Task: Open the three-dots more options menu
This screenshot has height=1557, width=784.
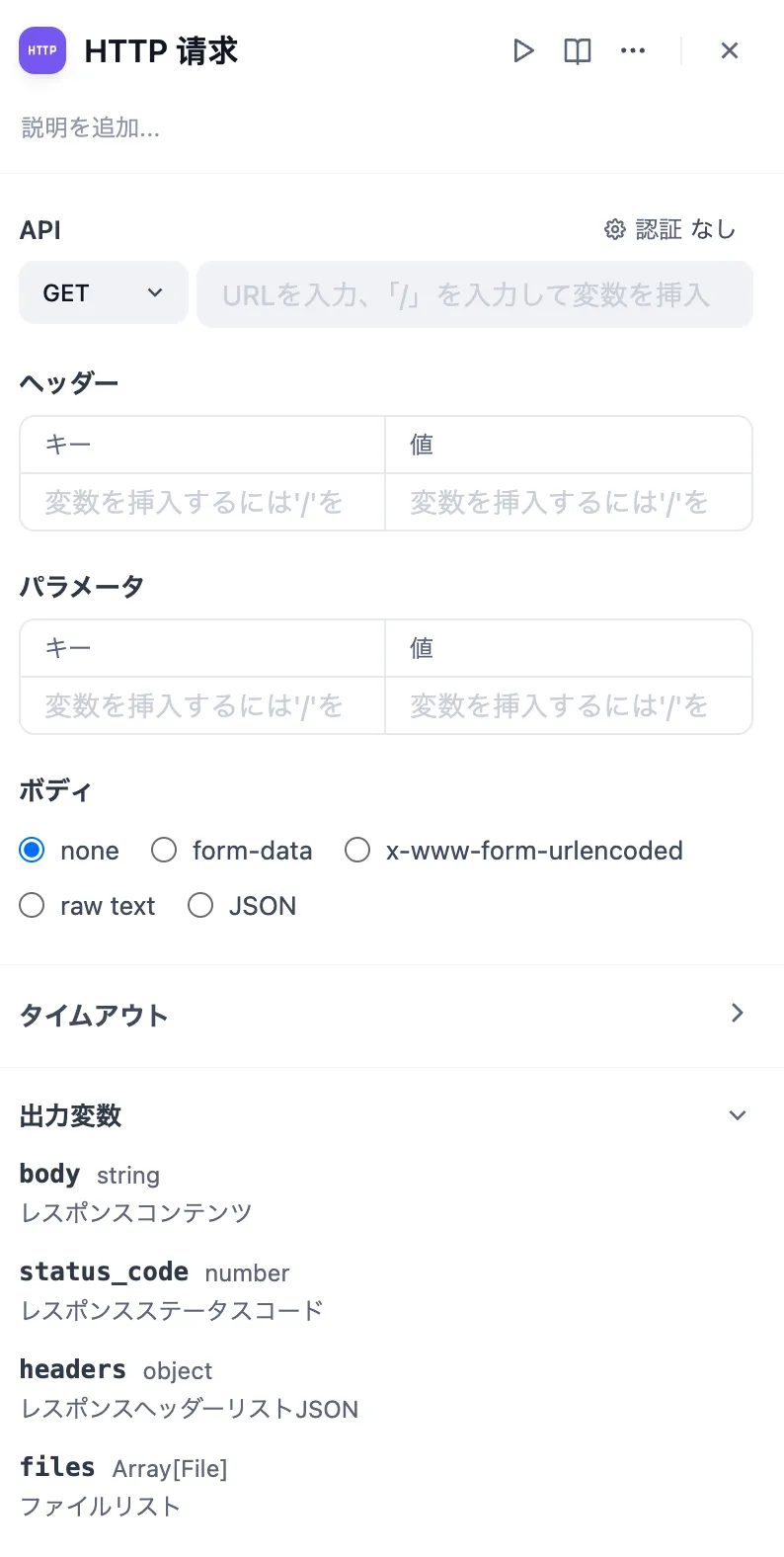Action: [633, 50]
